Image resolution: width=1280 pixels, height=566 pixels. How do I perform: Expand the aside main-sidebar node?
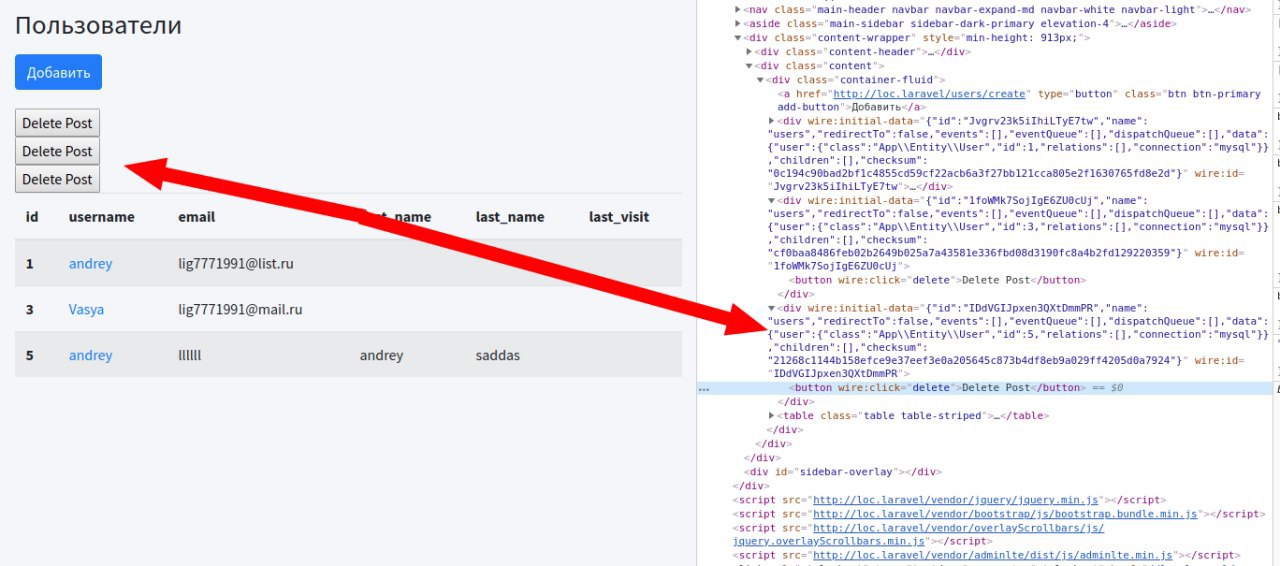coord(738,24)
